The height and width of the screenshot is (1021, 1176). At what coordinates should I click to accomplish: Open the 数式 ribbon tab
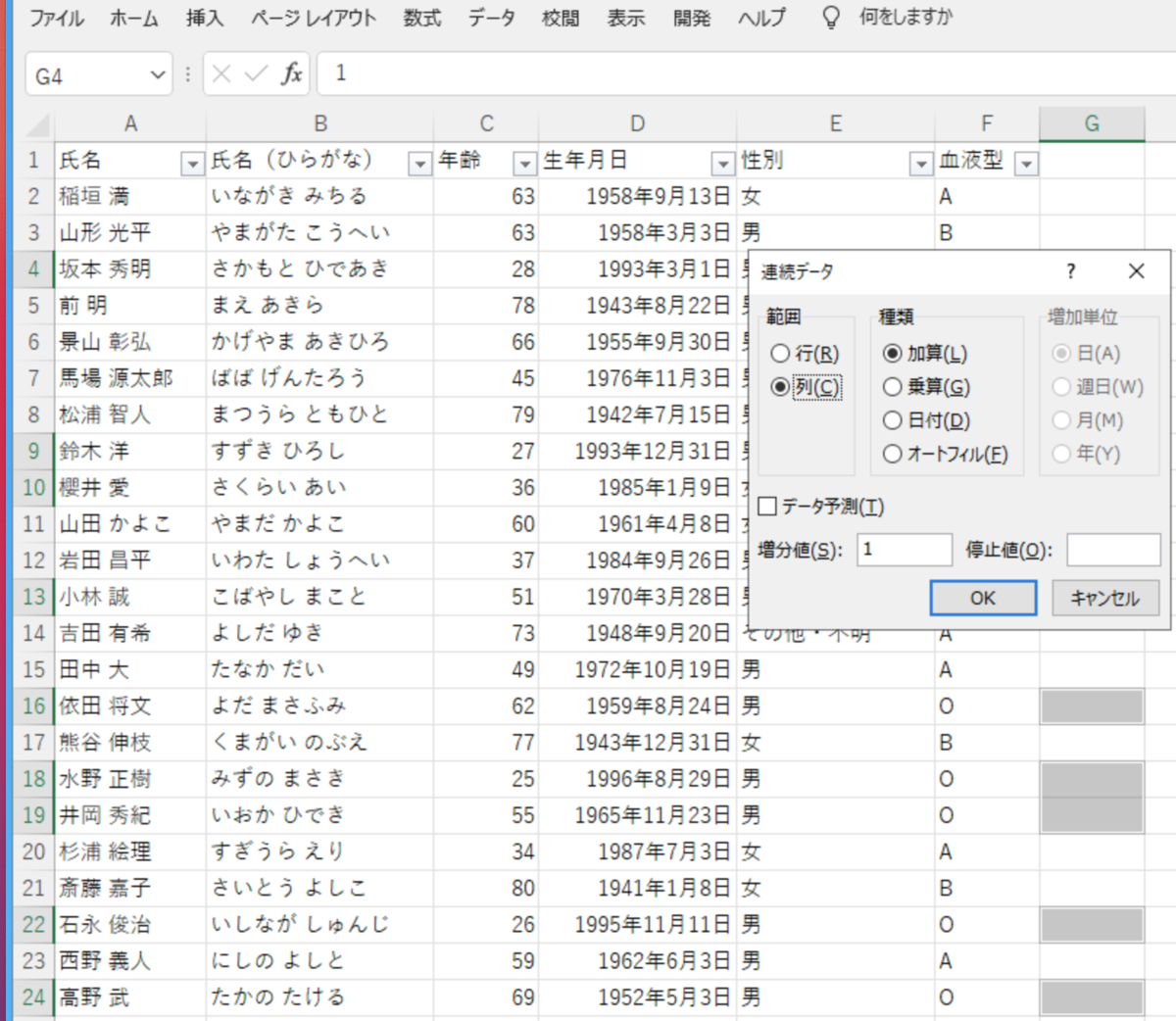422,18
